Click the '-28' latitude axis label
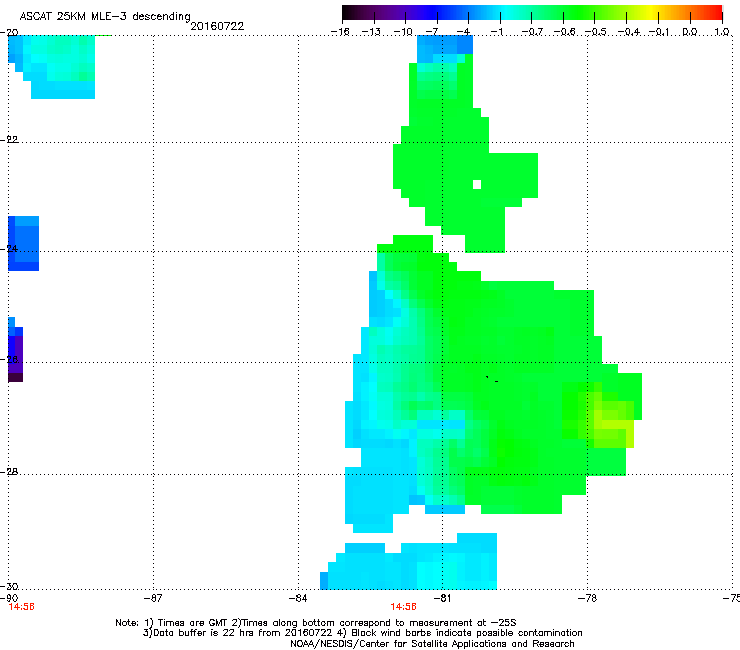 9,472
